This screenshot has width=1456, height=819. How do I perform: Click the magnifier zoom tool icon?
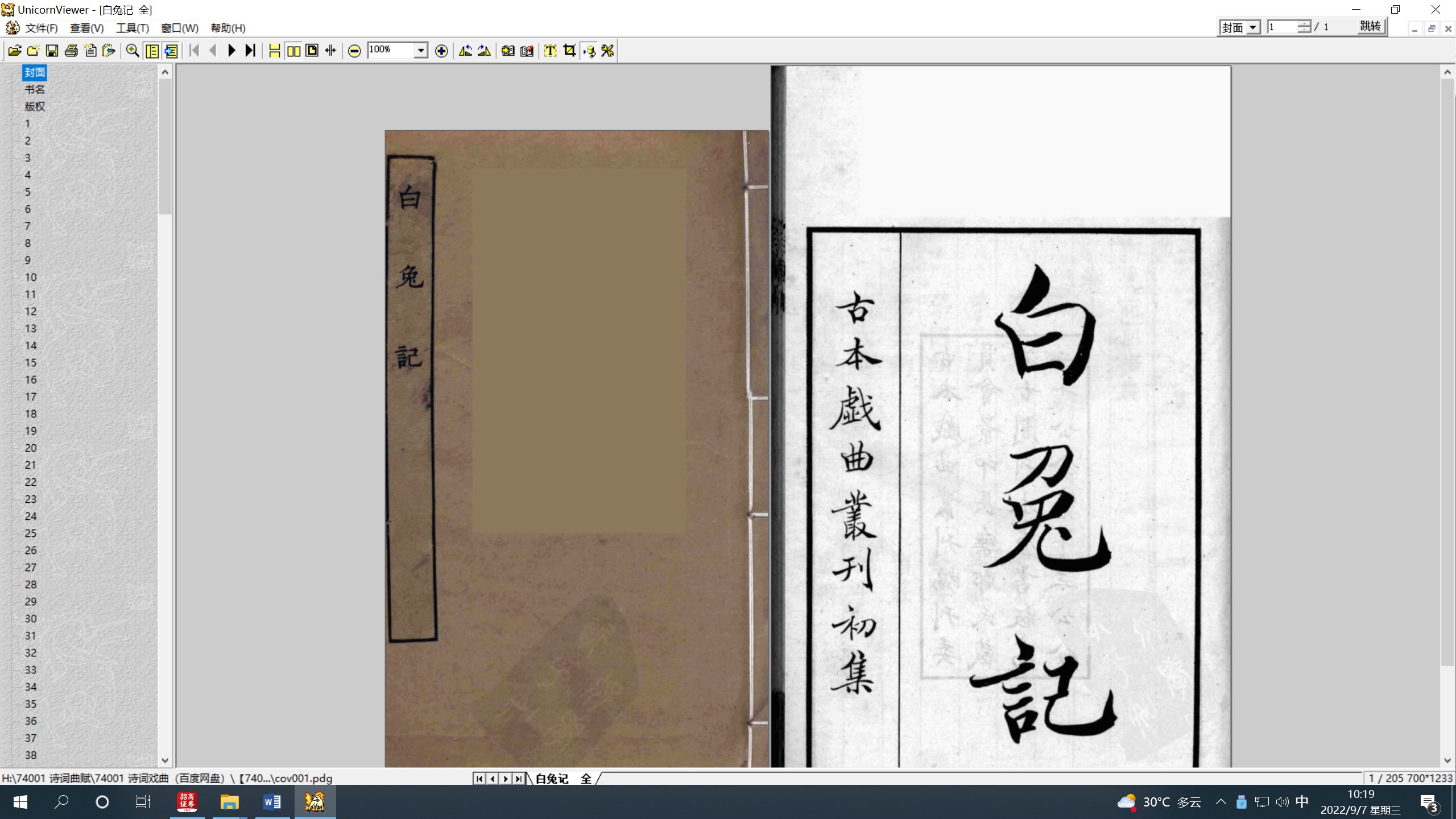click(x=133, y=51)
